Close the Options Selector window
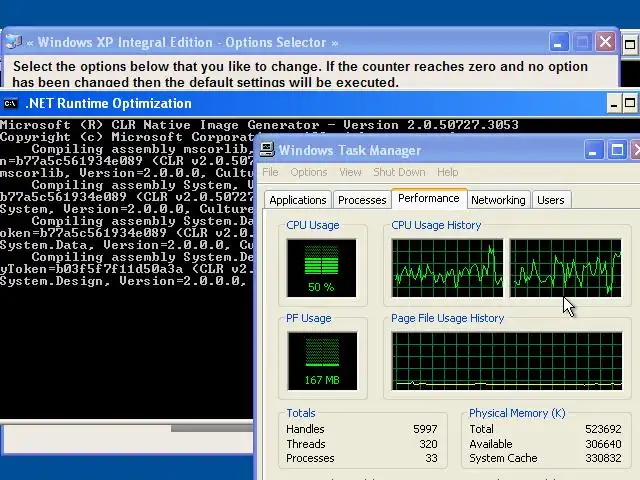This screenshot has height=480, width=640. pyautogui.click(x=605, y=42)
